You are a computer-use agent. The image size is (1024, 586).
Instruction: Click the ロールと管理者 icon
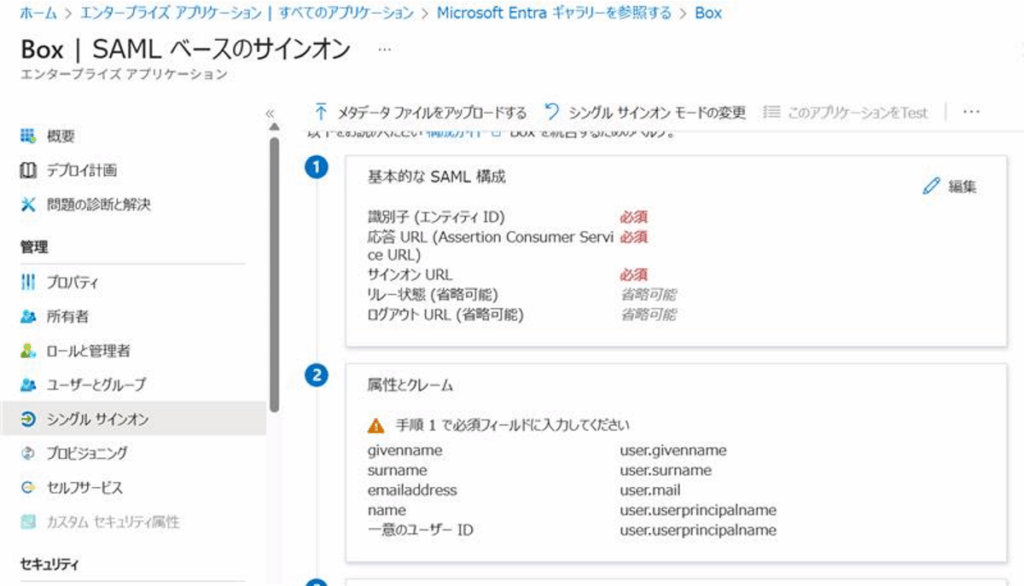click(x=28, y=351)
